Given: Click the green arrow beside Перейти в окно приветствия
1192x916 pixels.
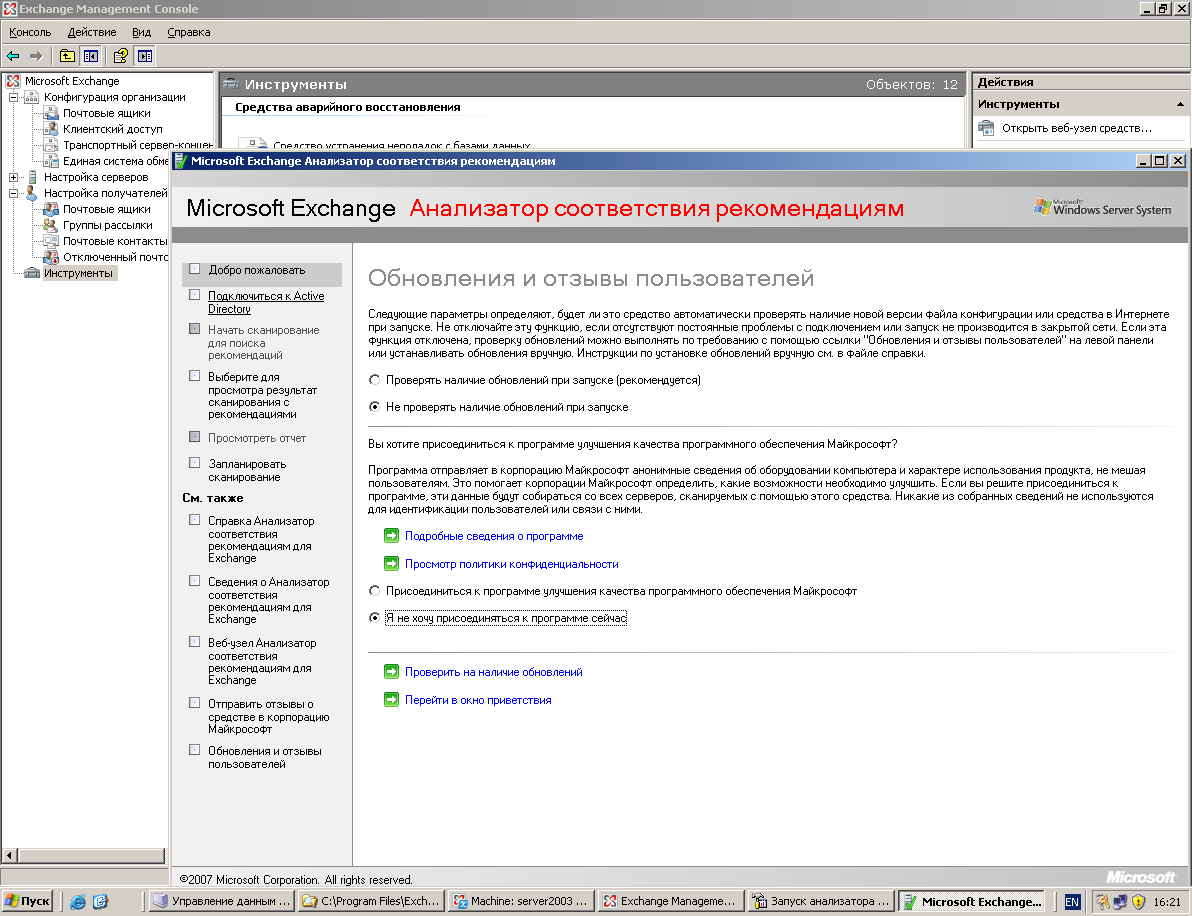Looking at the screenshot, I should 392,700.
